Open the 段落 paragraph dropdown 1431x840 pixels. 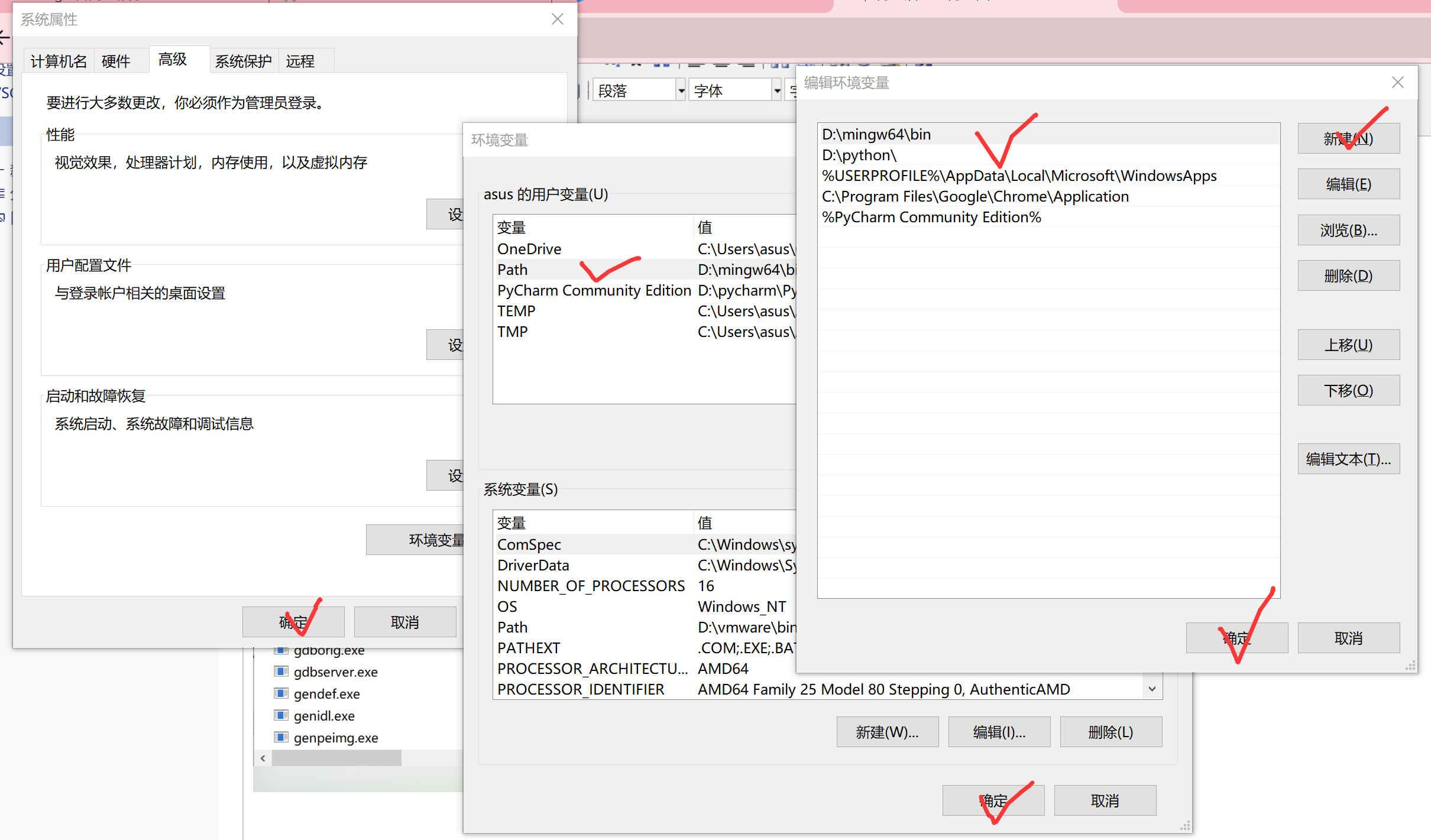click(x=681, y=91)
